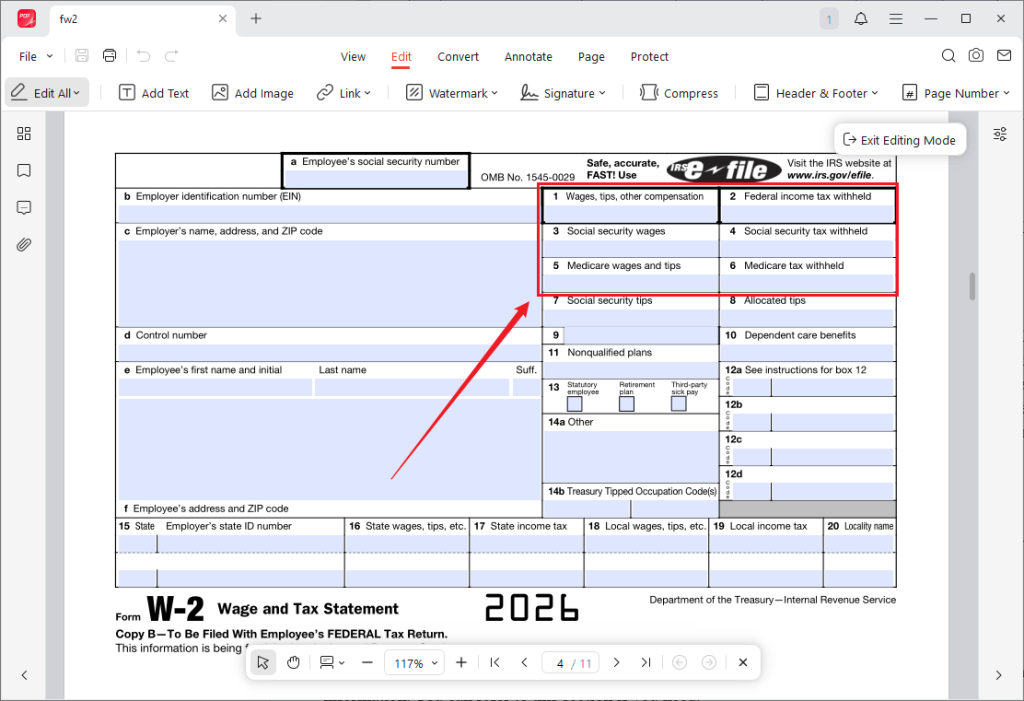The image size is (1024, 701).
Task: Switch to the Page tab
Action: tap(591, 57)
